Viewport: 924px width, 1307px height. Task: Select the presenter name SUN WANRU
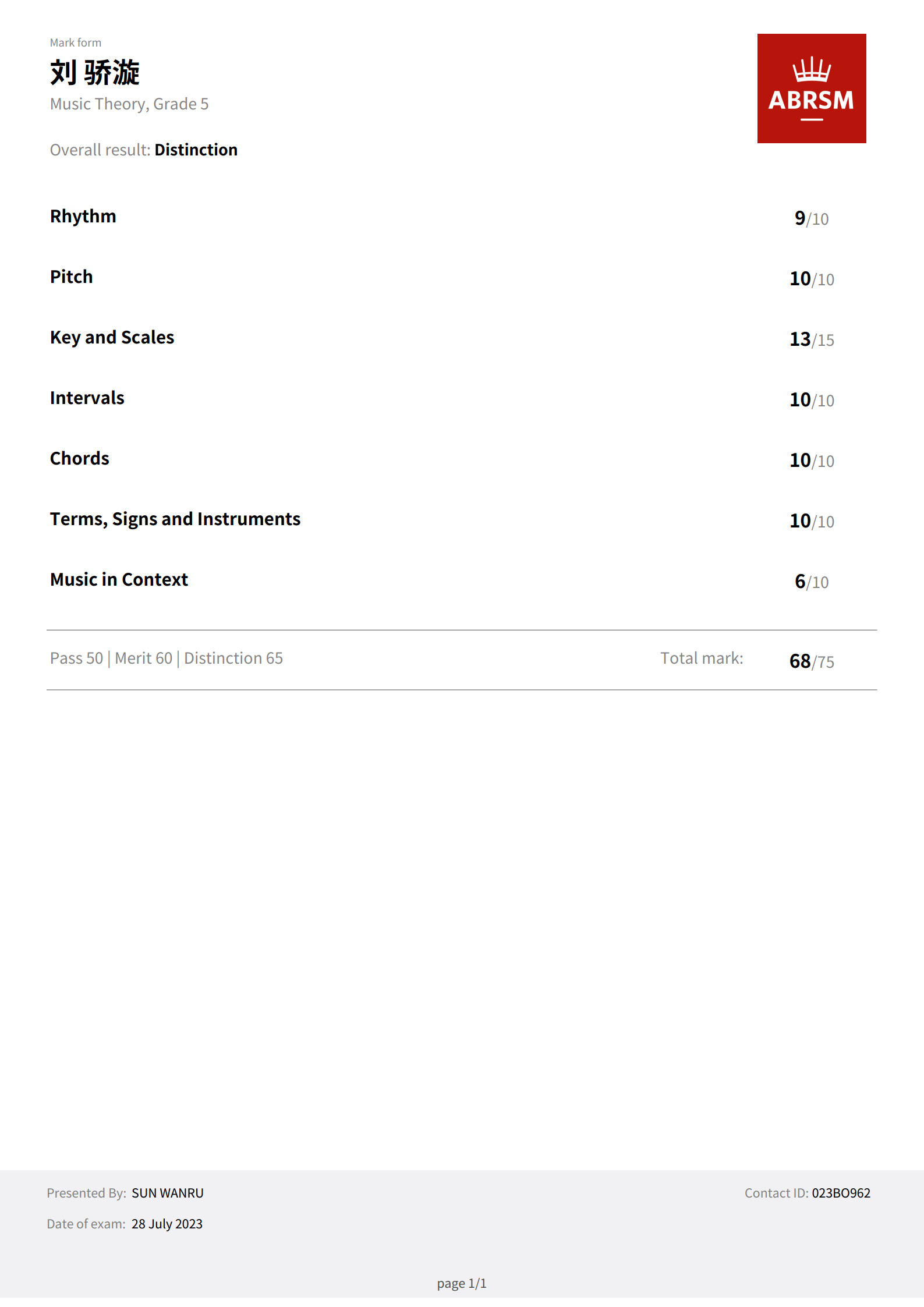[x=168, y=1193]
